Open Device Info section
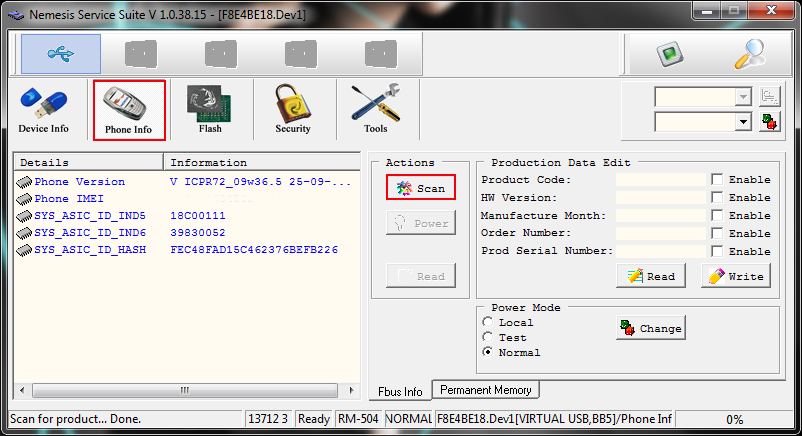This screenshot has height=436, width=802. coord(43,110)
